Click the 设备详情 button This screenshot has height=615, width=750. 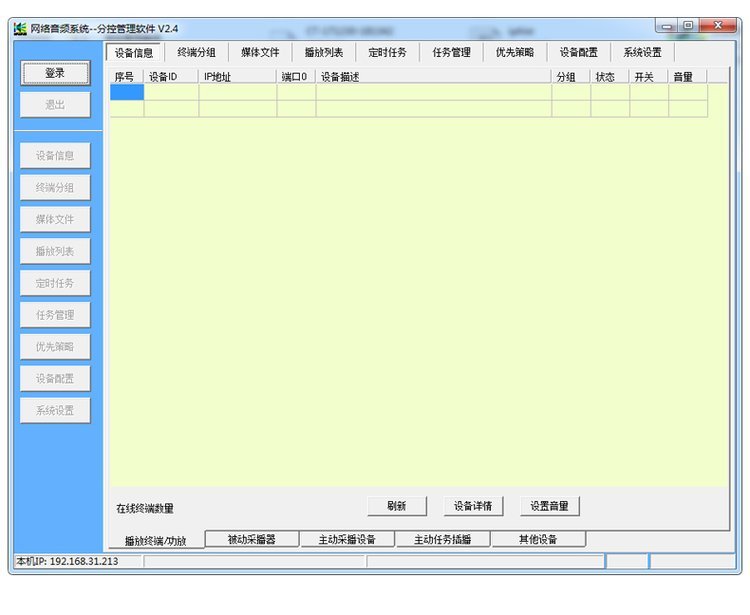click(x=474, y=506)
